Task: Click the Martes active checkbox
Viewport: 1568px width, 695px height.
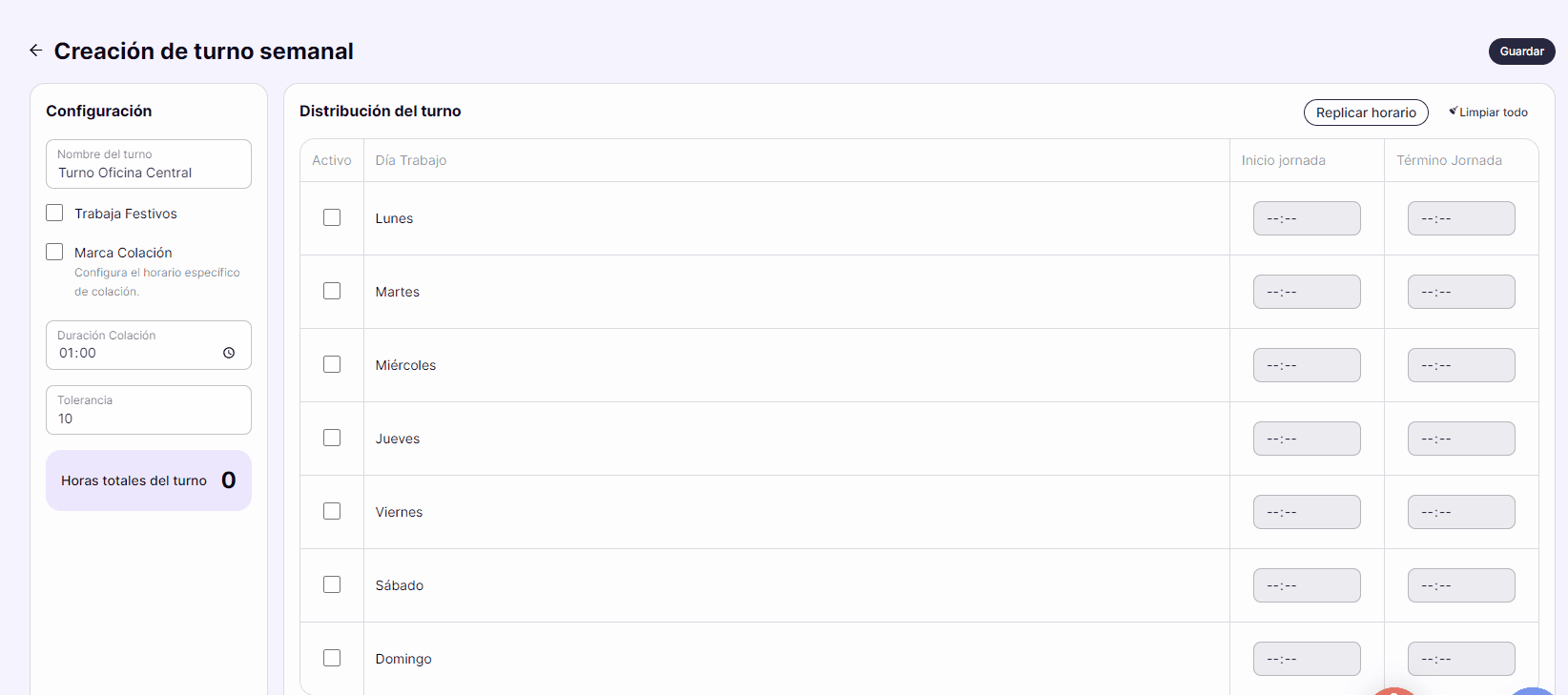Action: point(332,291)
